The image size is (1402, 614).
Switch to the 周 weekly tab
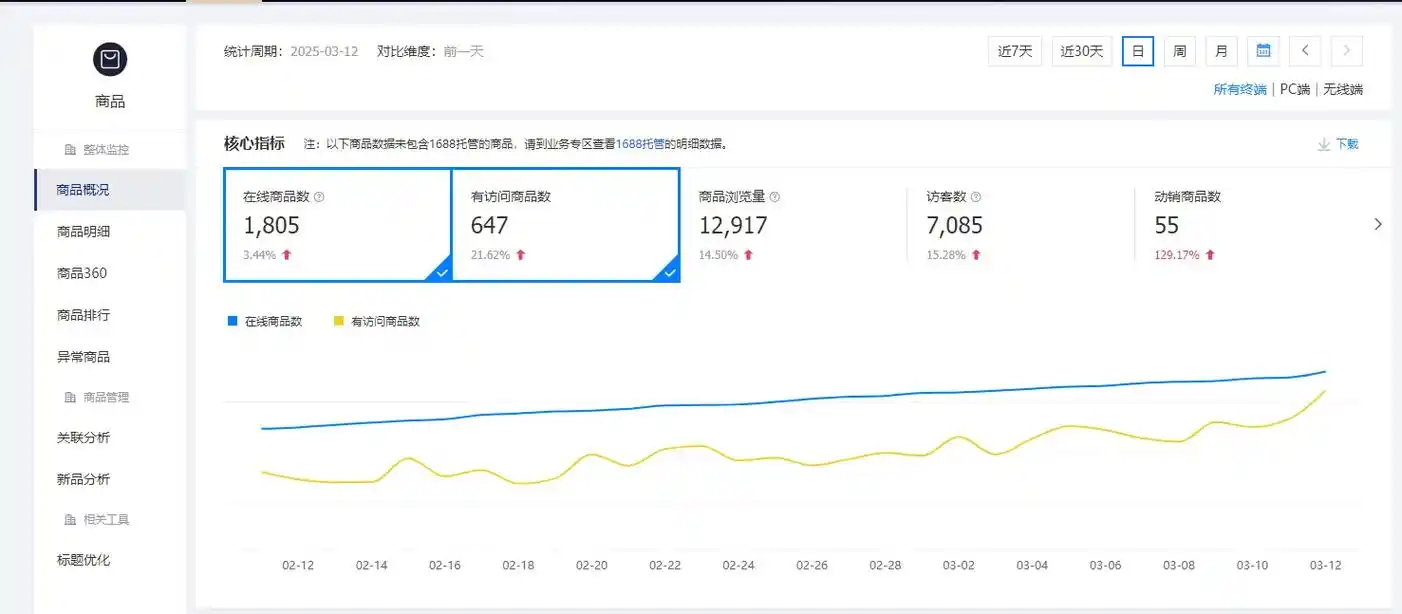click(1179, 50)
